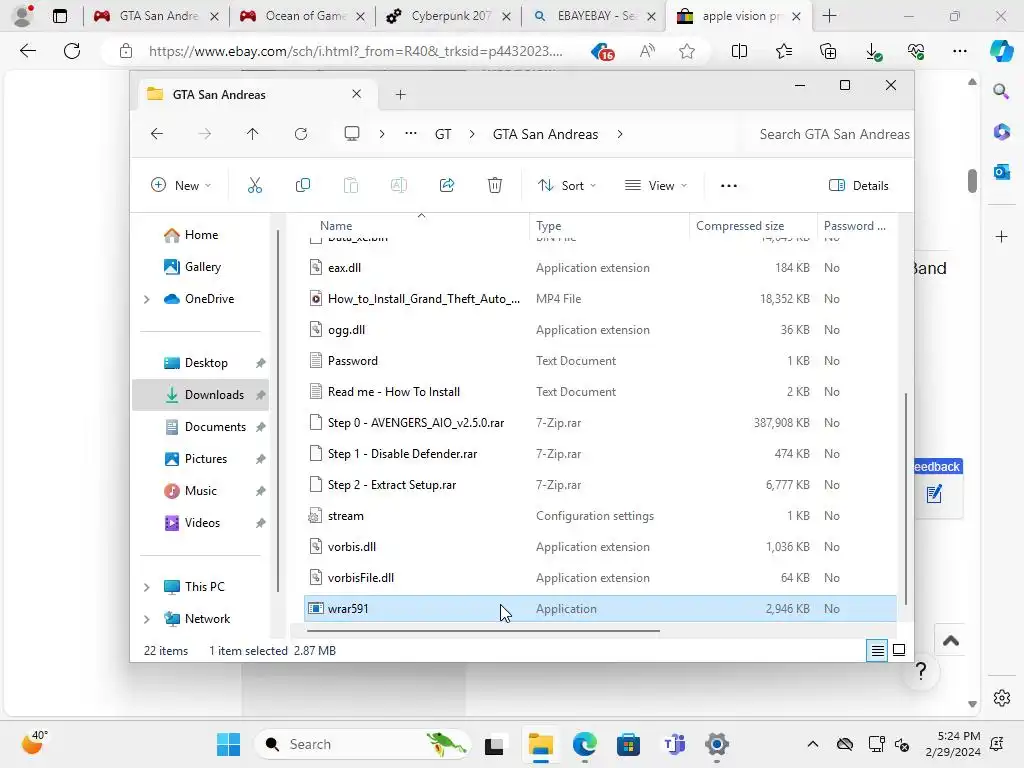Add eBay page to favorites star icon
Screen dimensions: 1024x768
click(x=686, y=51)
